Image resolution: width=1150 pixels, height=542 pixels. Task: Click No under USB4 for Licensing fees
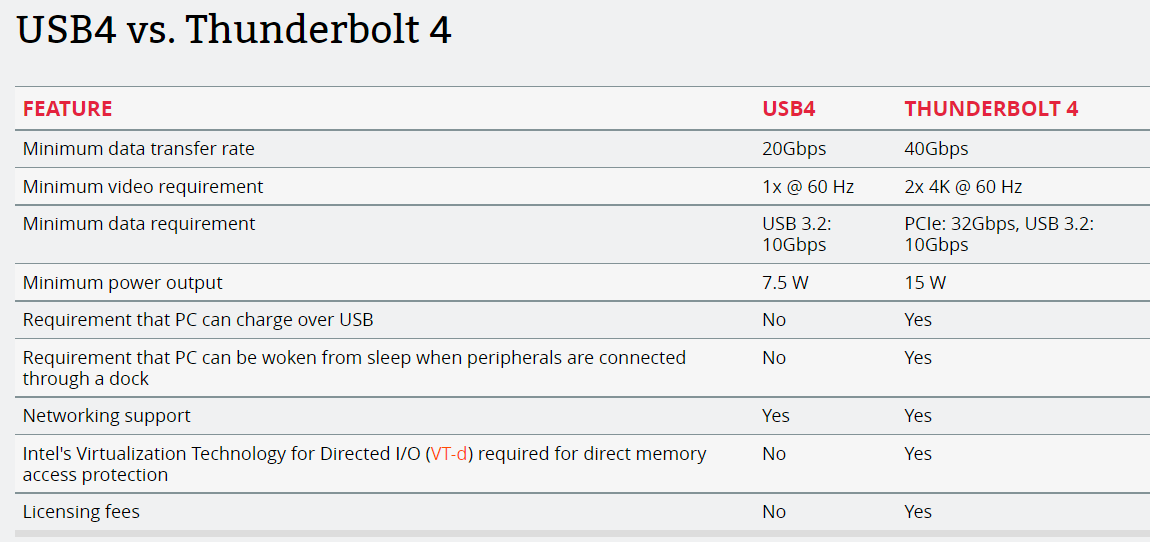774,511
